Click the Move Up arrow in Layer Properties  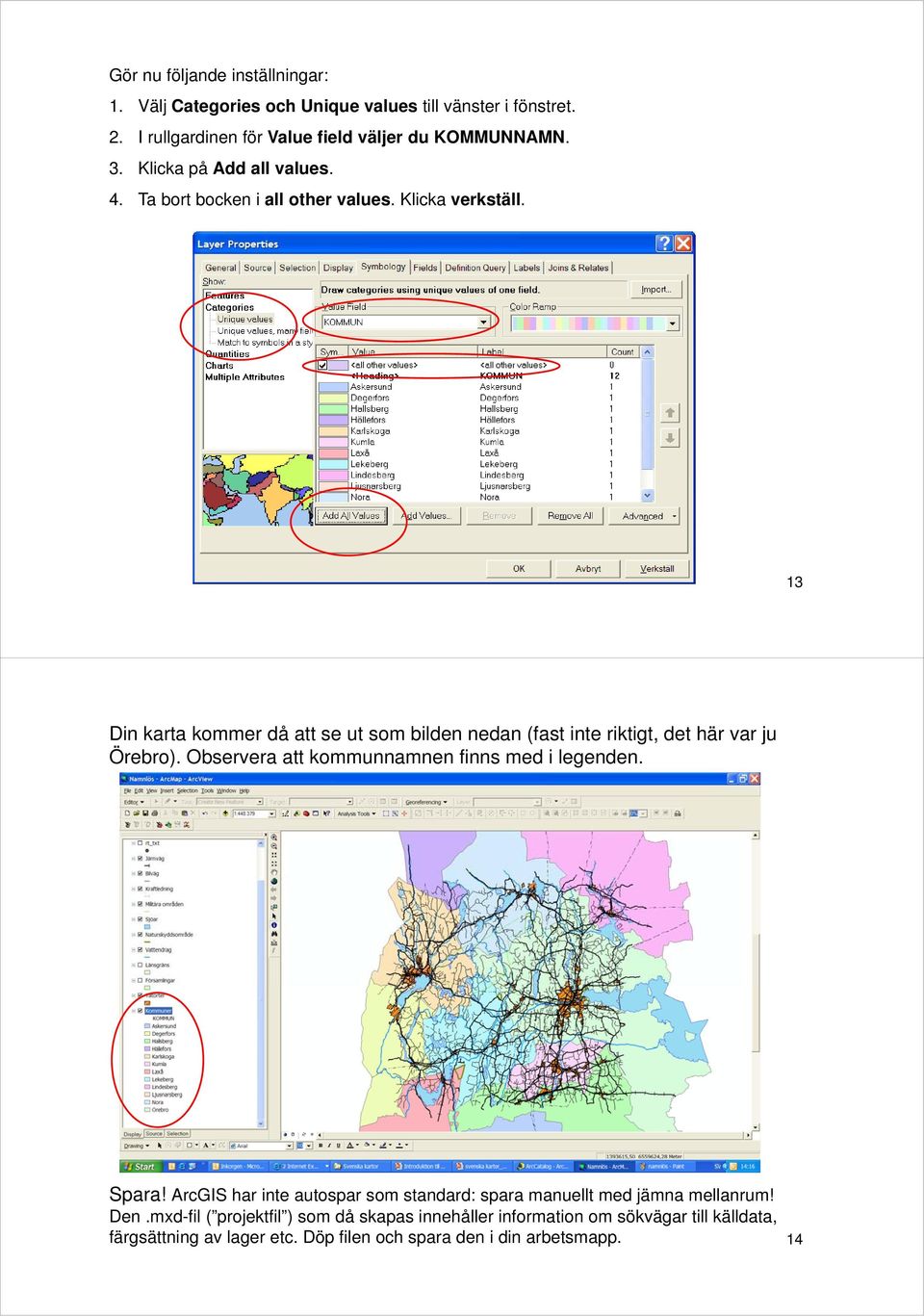pos(671,413)
